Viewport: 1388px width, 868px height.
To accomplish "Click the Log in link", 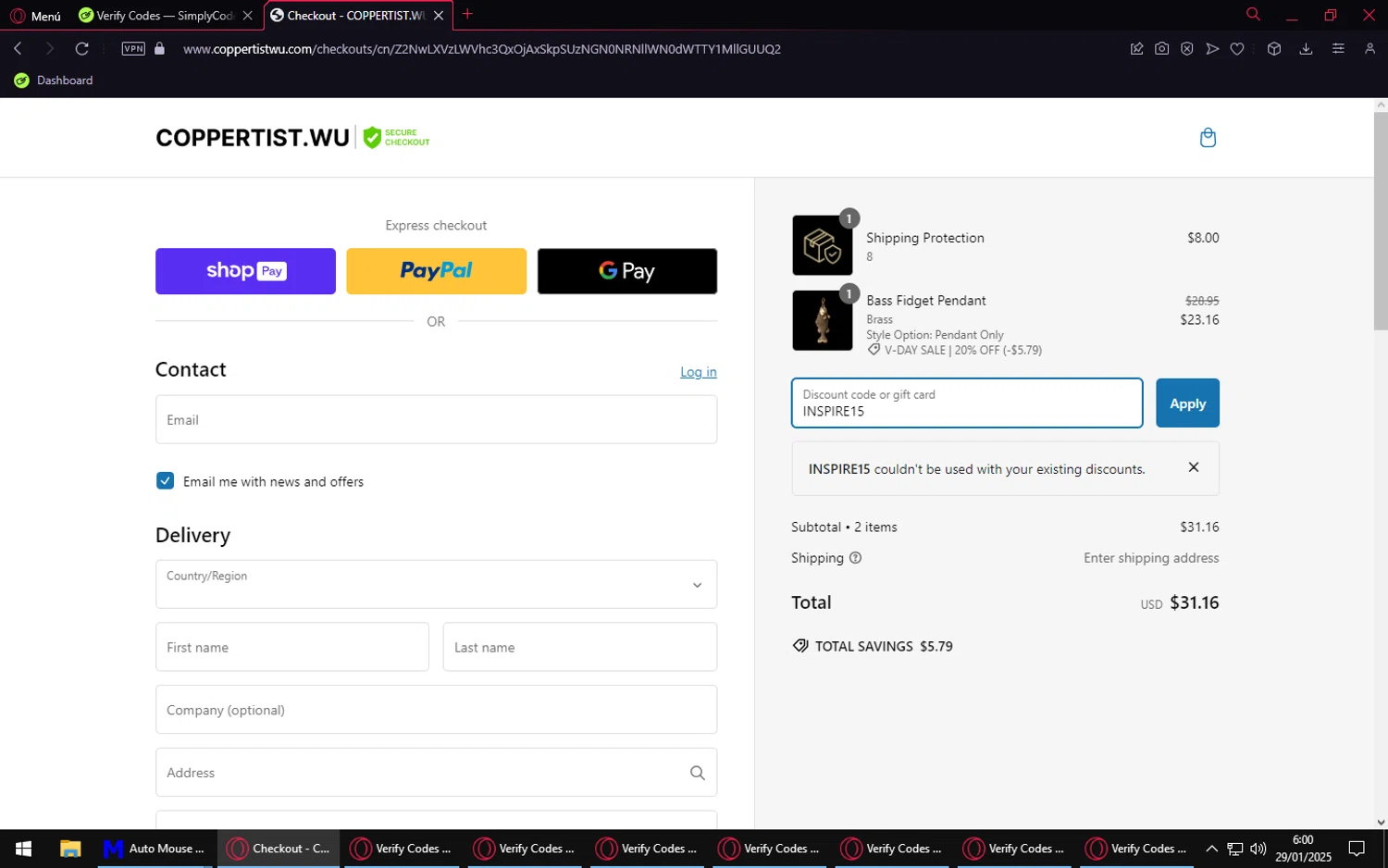I will tap(699, 372).
